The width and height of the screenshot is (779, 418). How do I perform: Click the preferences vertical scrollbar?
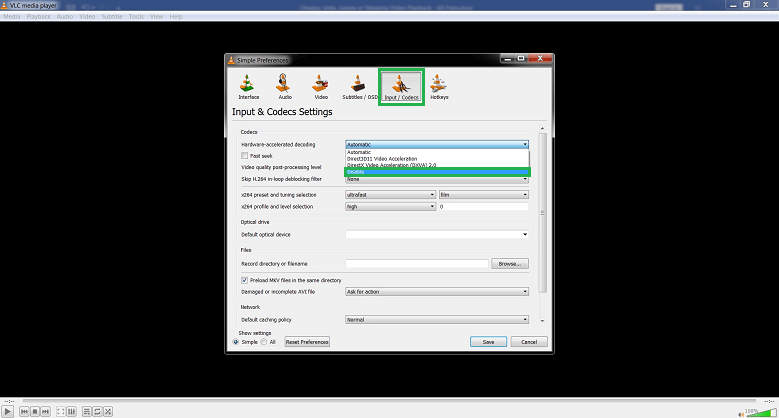point(543,213)
